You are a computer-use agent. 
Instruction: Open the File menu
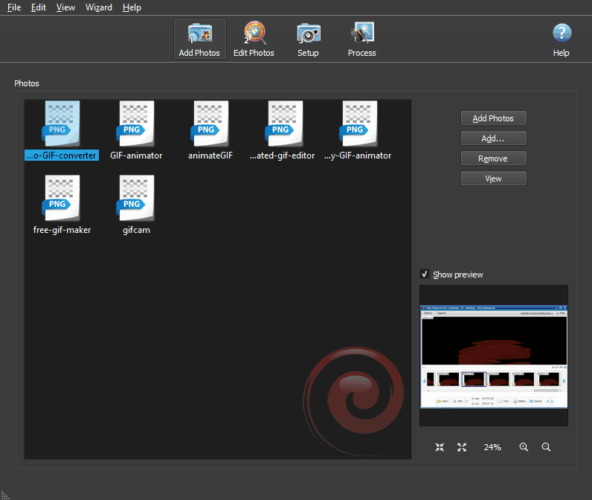pos(14,8)
